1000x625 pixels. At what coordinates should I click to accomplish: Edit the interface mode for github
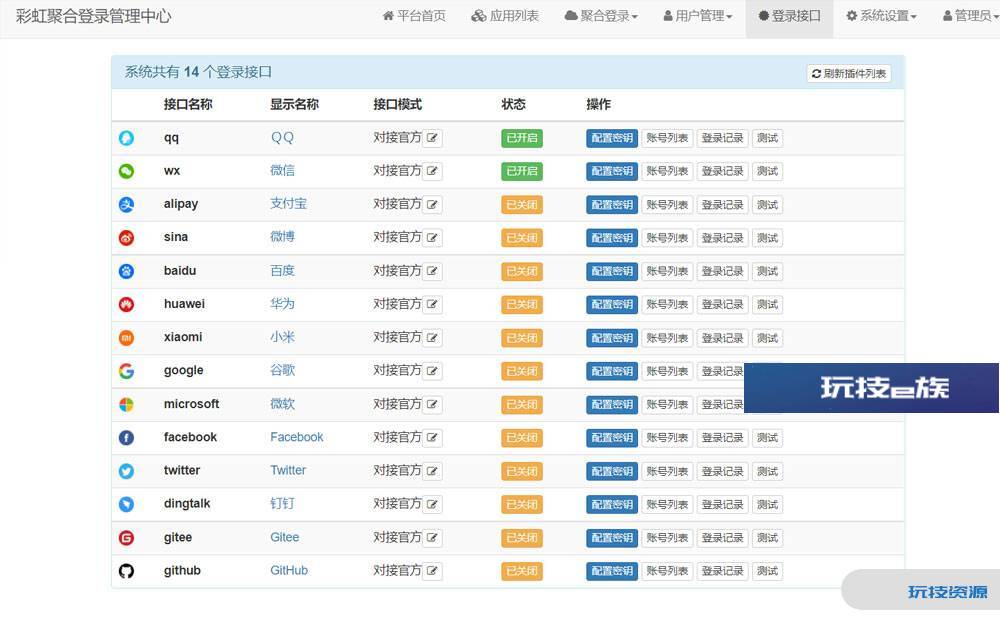[432, 571]
